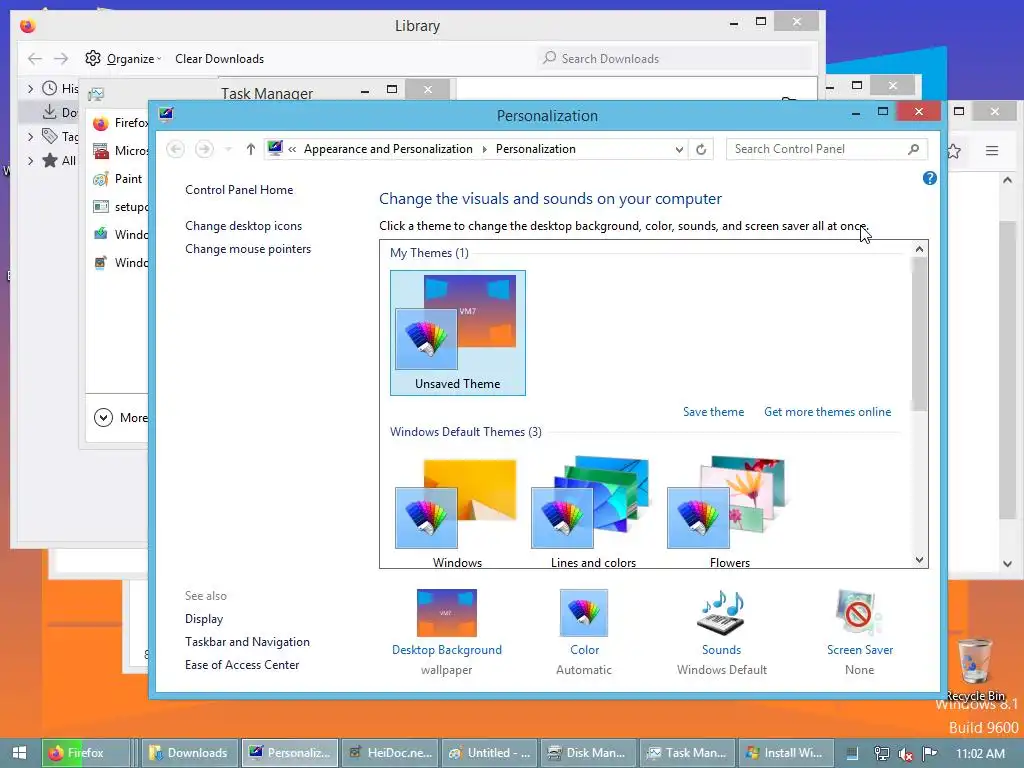Screen dimensions: 1024x768
Task: Click the browser page scrollbar down arrow
Action: 1008,564
